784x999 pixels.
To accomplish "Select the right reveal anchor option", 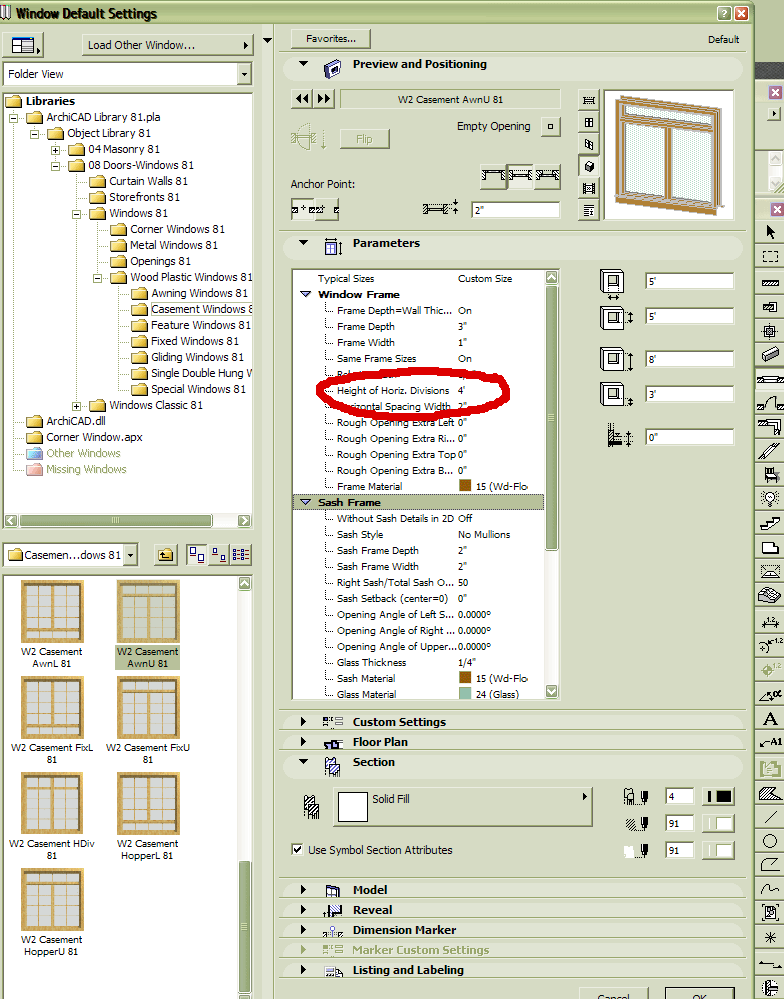I will pos(547,176).
